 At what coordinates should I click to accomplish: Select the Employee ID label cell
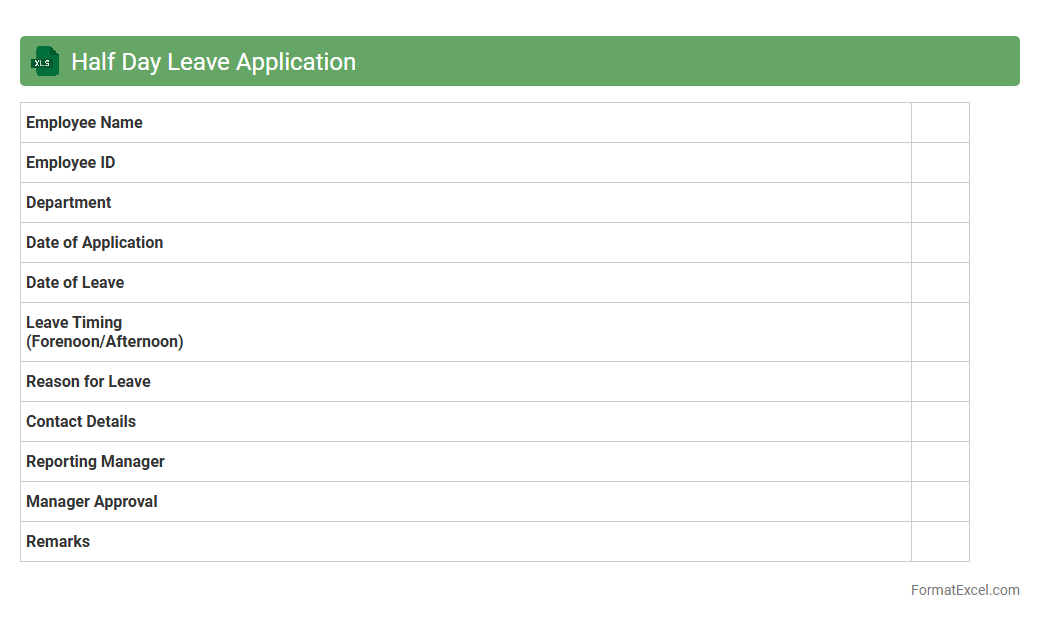click(x=70, y=163)
